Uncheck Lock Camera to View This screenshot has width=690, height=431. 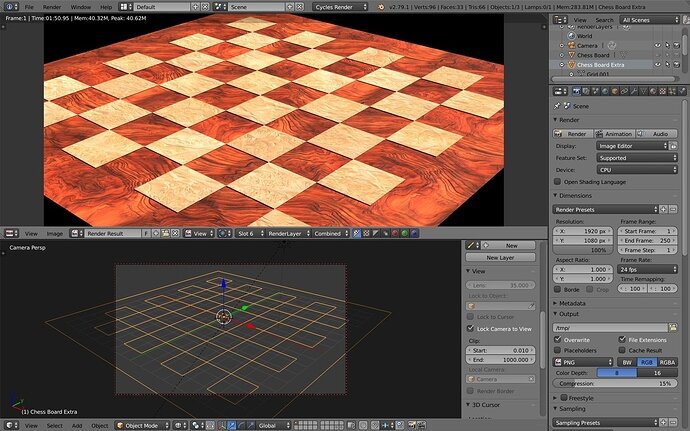(470, 328)
